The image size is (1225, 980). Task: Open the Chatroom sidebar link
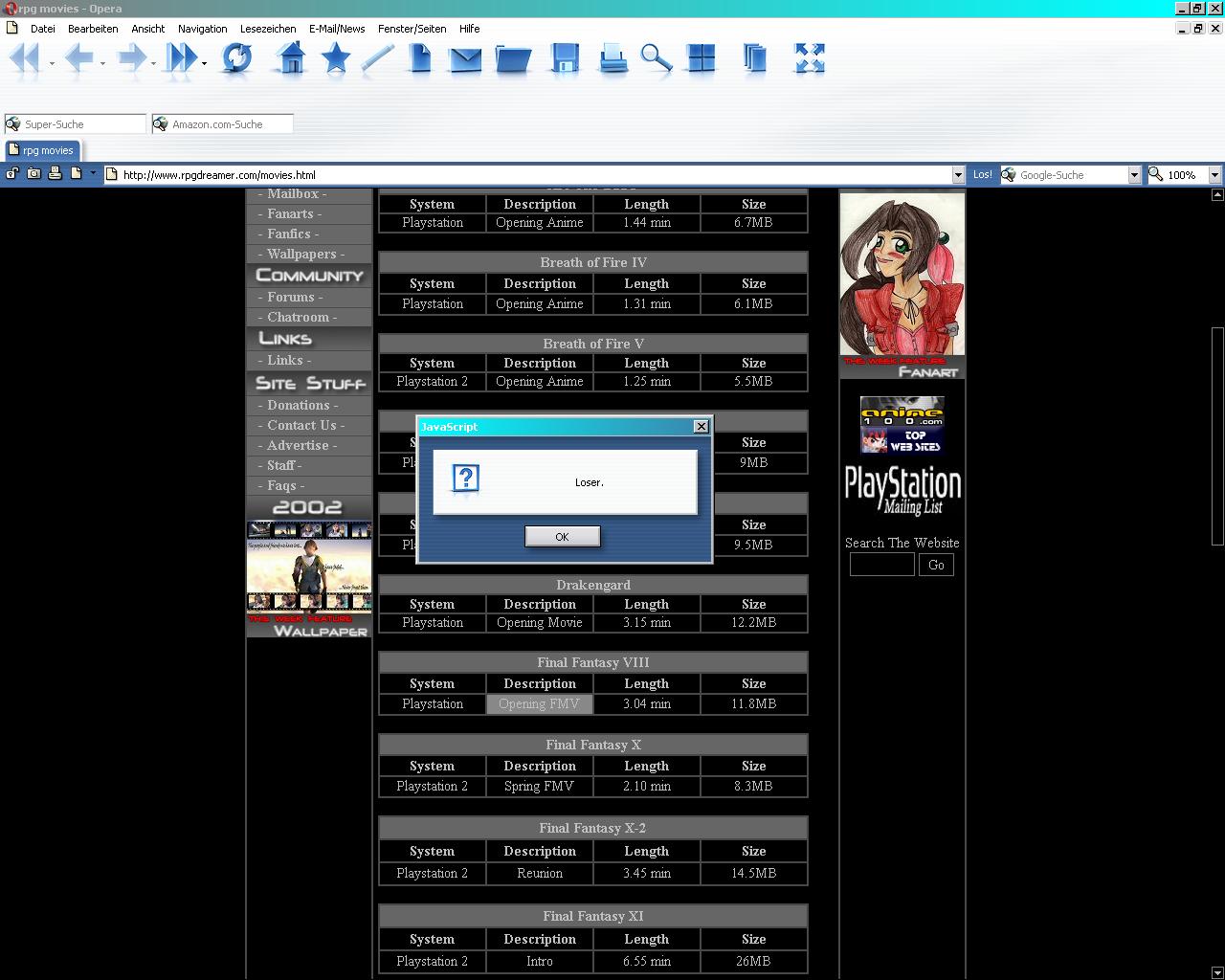pyautogui.click(x=298, y=317)
